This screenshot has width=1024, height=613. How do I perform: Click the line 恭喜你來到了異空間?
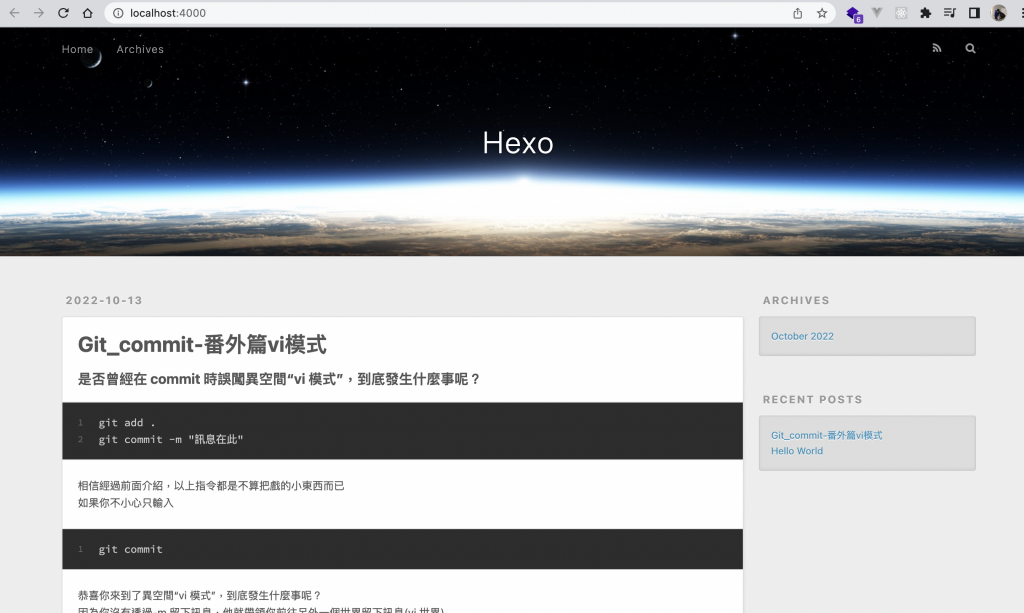pyautogui.click(x=199, y=595)
